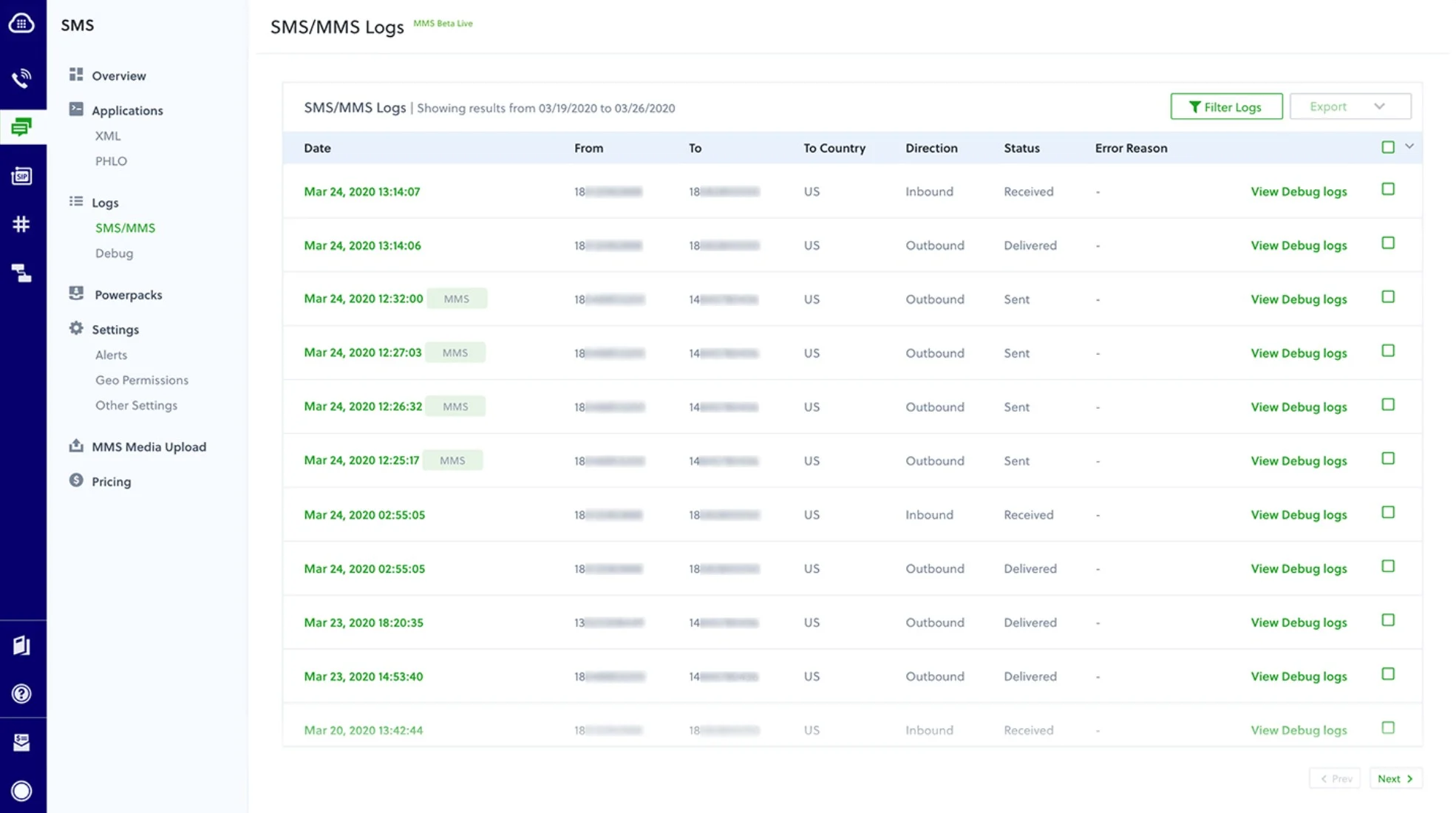Expand the Applications tree item
1456x813 pixels.
click(x=128, y=110)
